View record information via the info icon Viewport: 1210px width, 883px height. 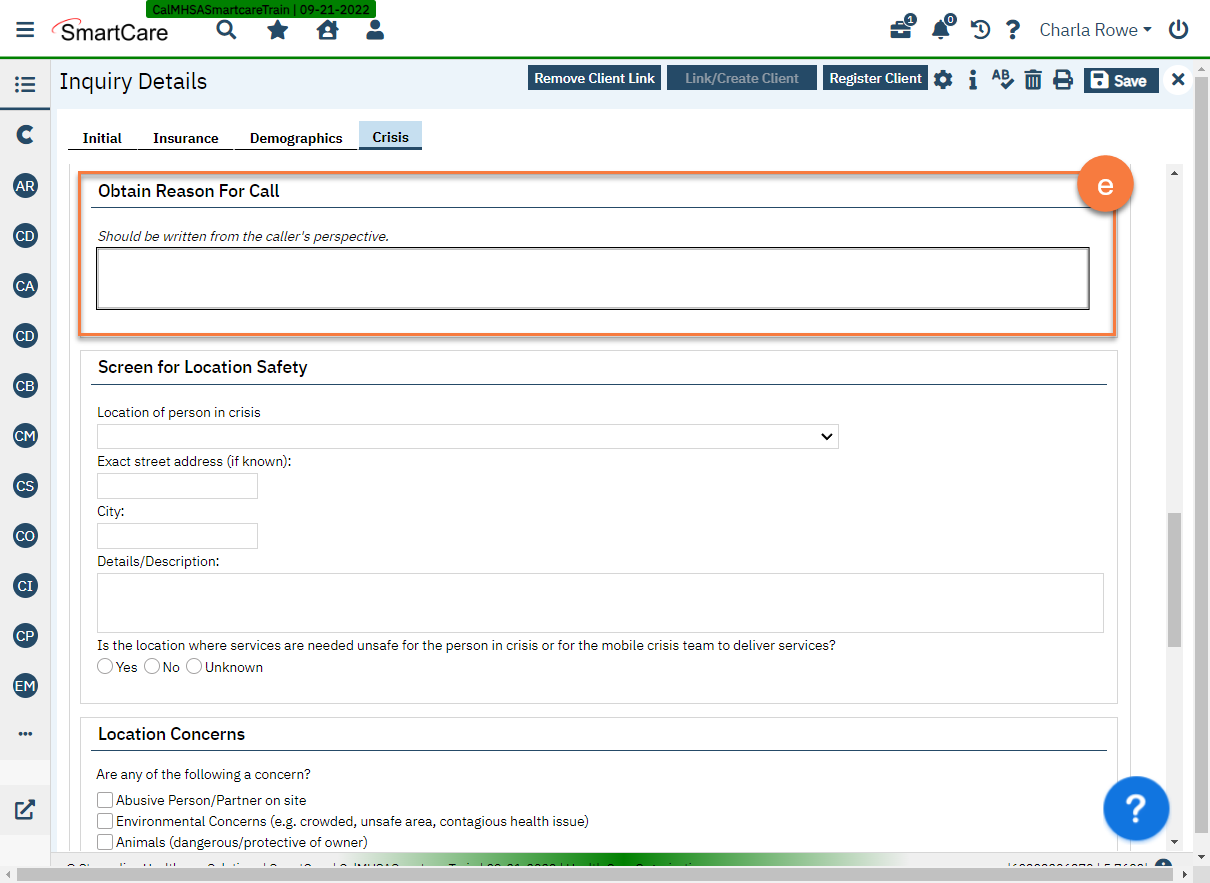[973, 79]
